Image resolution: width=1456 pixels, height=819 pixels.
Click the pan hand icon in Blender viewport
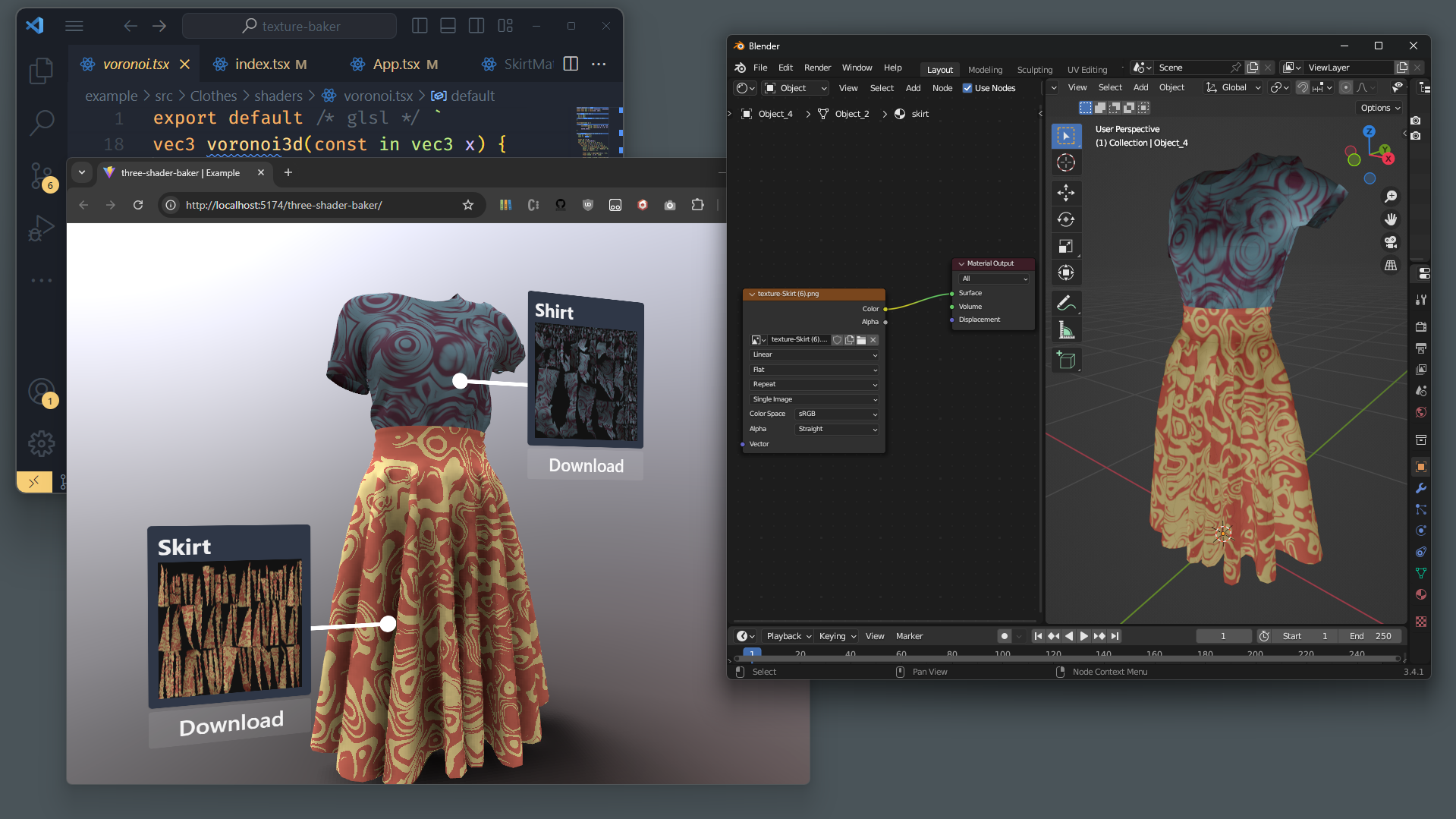(x=1391, y=219)
